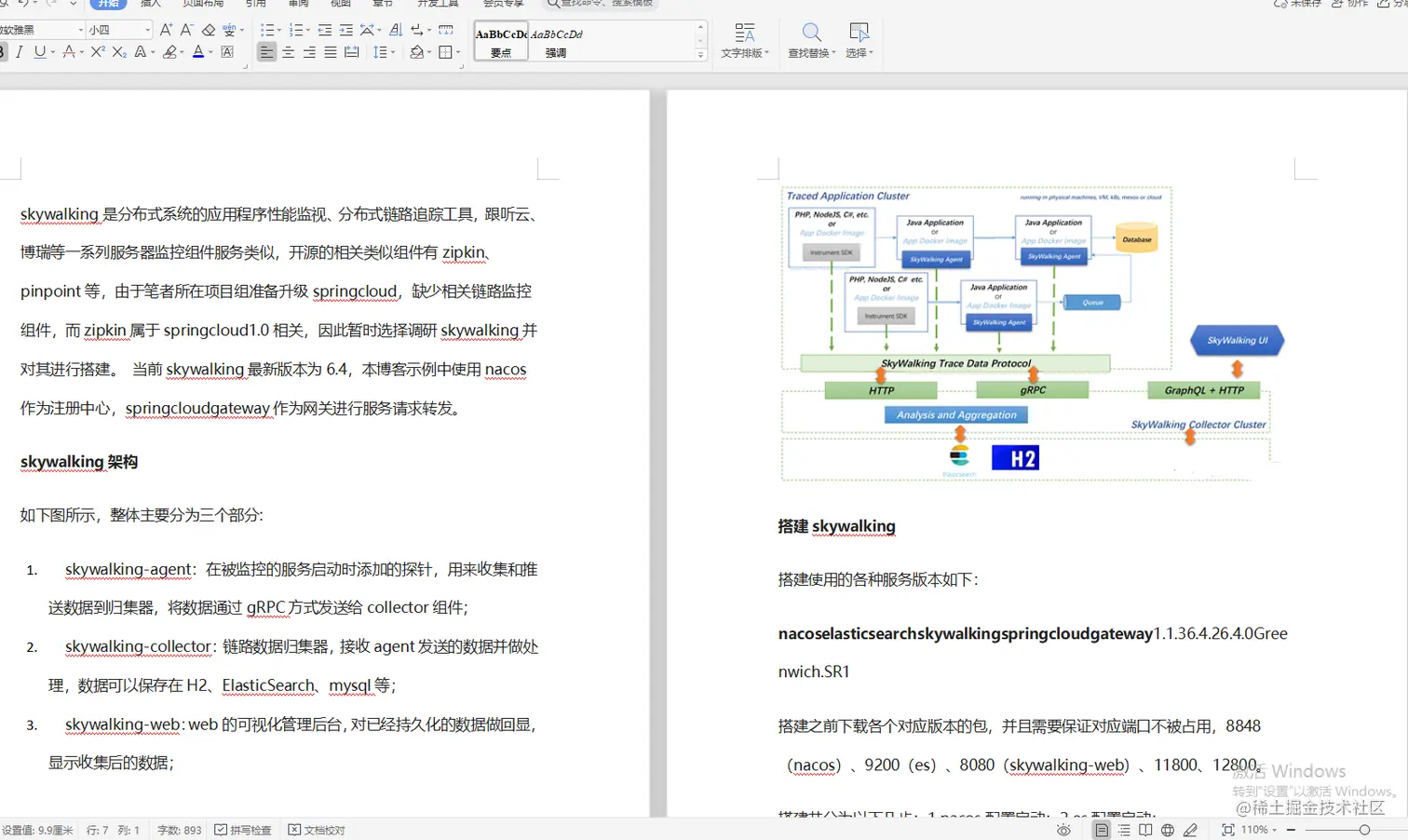The width and height of the screenshot is (1408, 840).
Task: Switch to page layout view icon
Action: tap(1102, 830)
